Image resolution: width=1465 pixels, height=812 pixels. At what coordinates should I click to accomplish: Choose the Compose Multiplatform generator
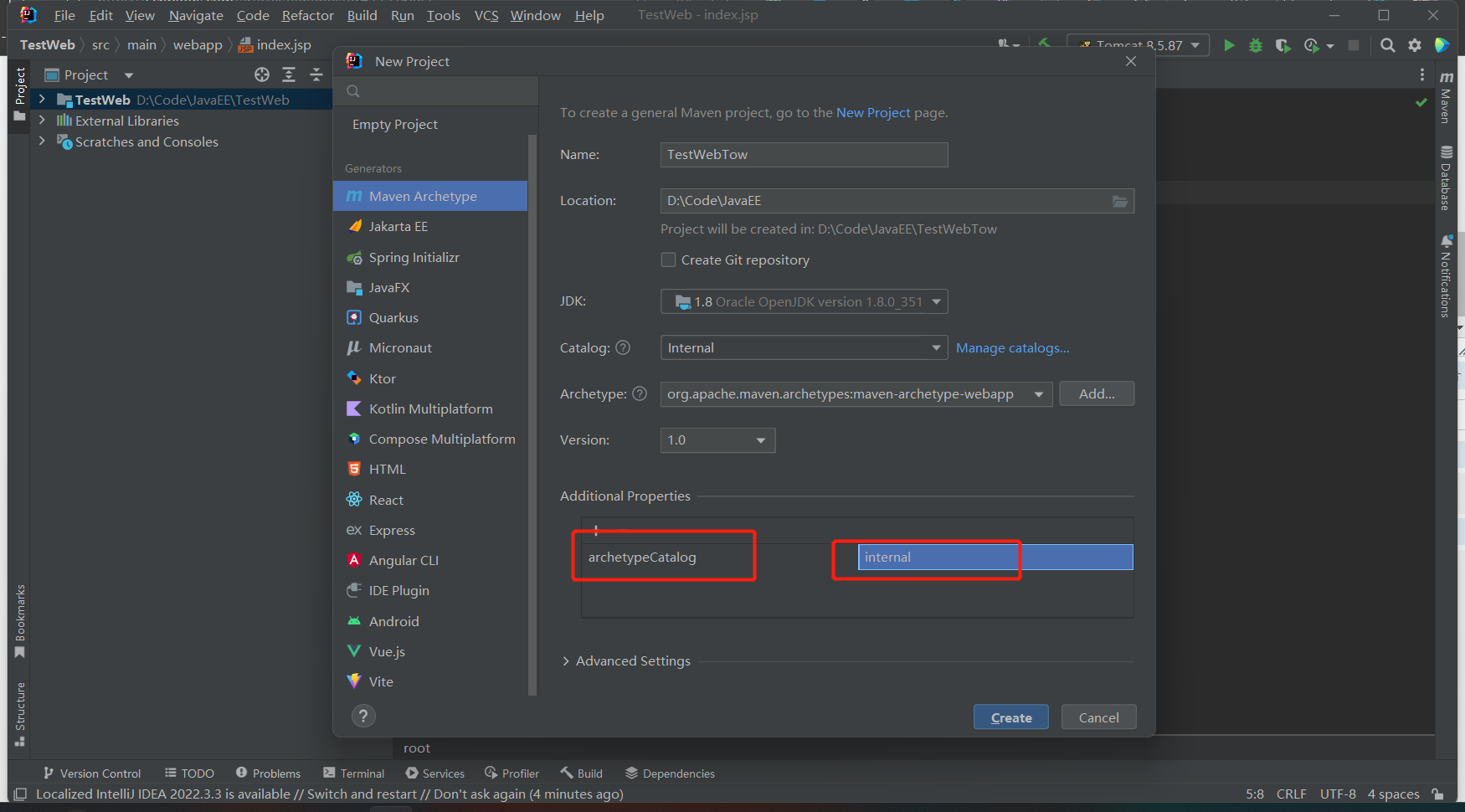[430, 439]
